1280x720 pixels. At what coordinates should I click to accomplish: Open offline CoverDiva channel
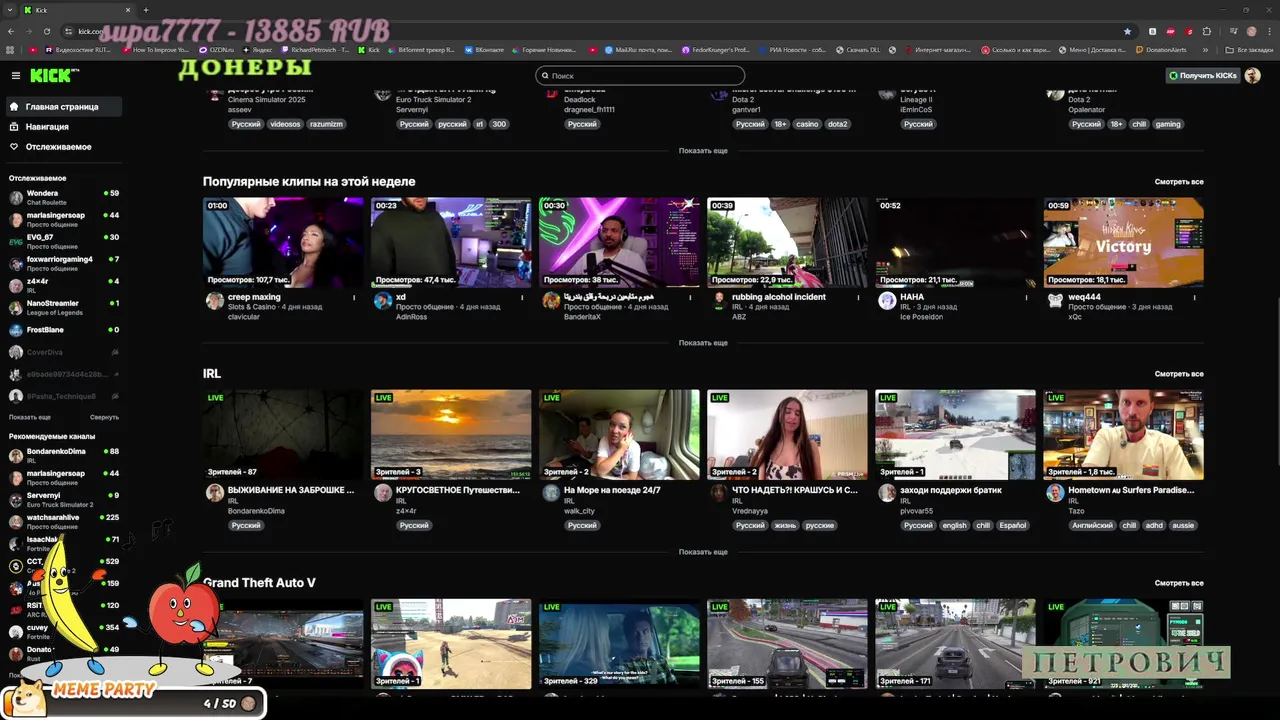pyautogui.click(x=64, y=352)
